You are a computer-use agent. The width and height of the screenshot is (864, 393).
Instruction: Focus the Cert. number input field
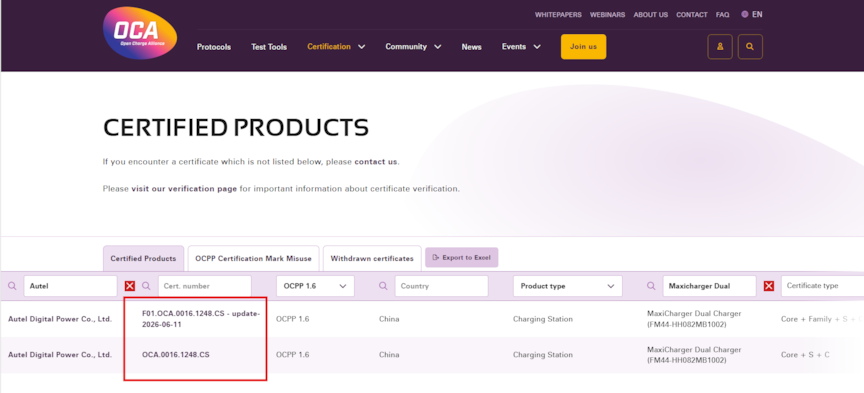pos(204,286)
